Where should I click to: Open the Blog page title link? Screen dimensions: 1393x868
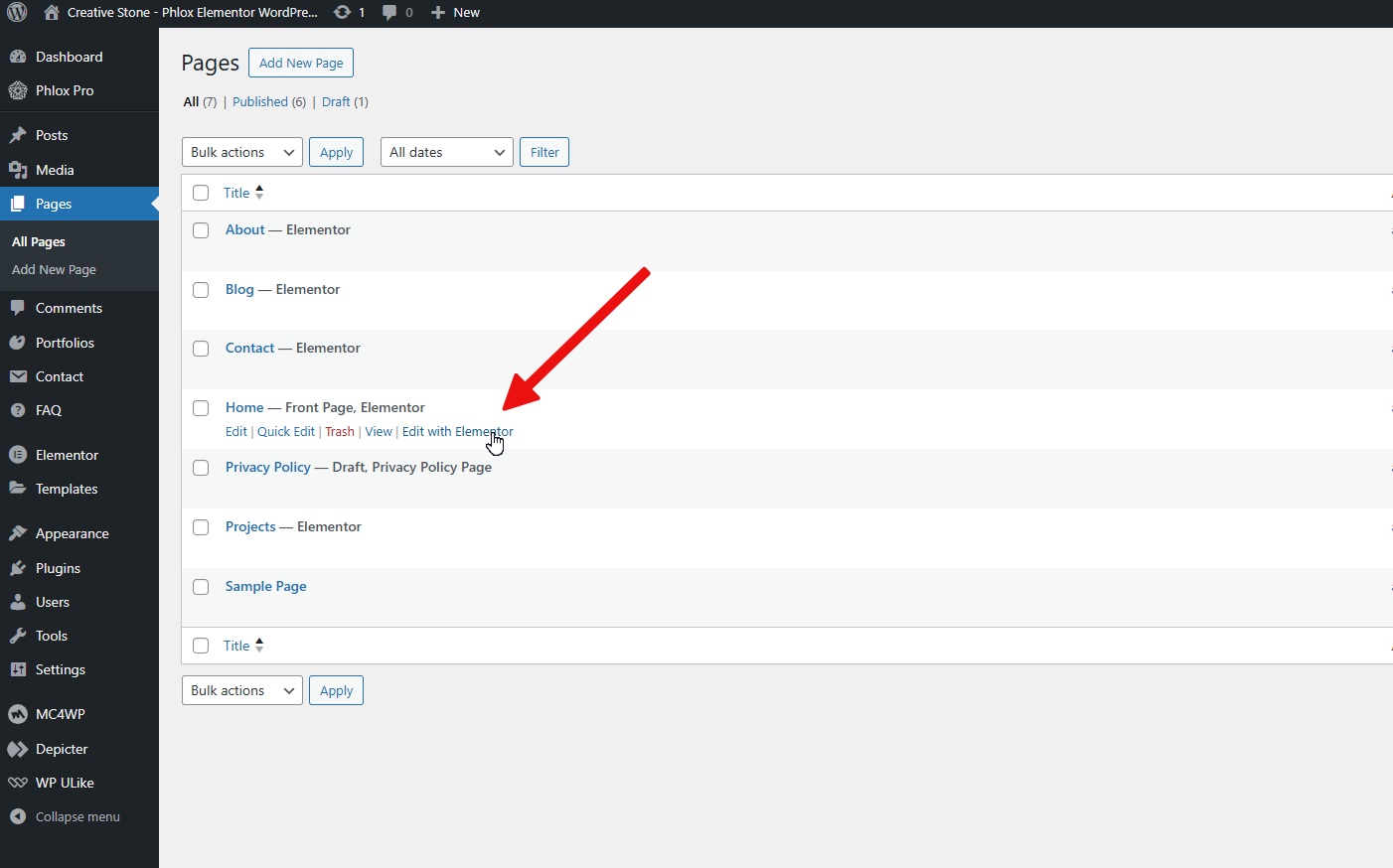click(239, 289)
